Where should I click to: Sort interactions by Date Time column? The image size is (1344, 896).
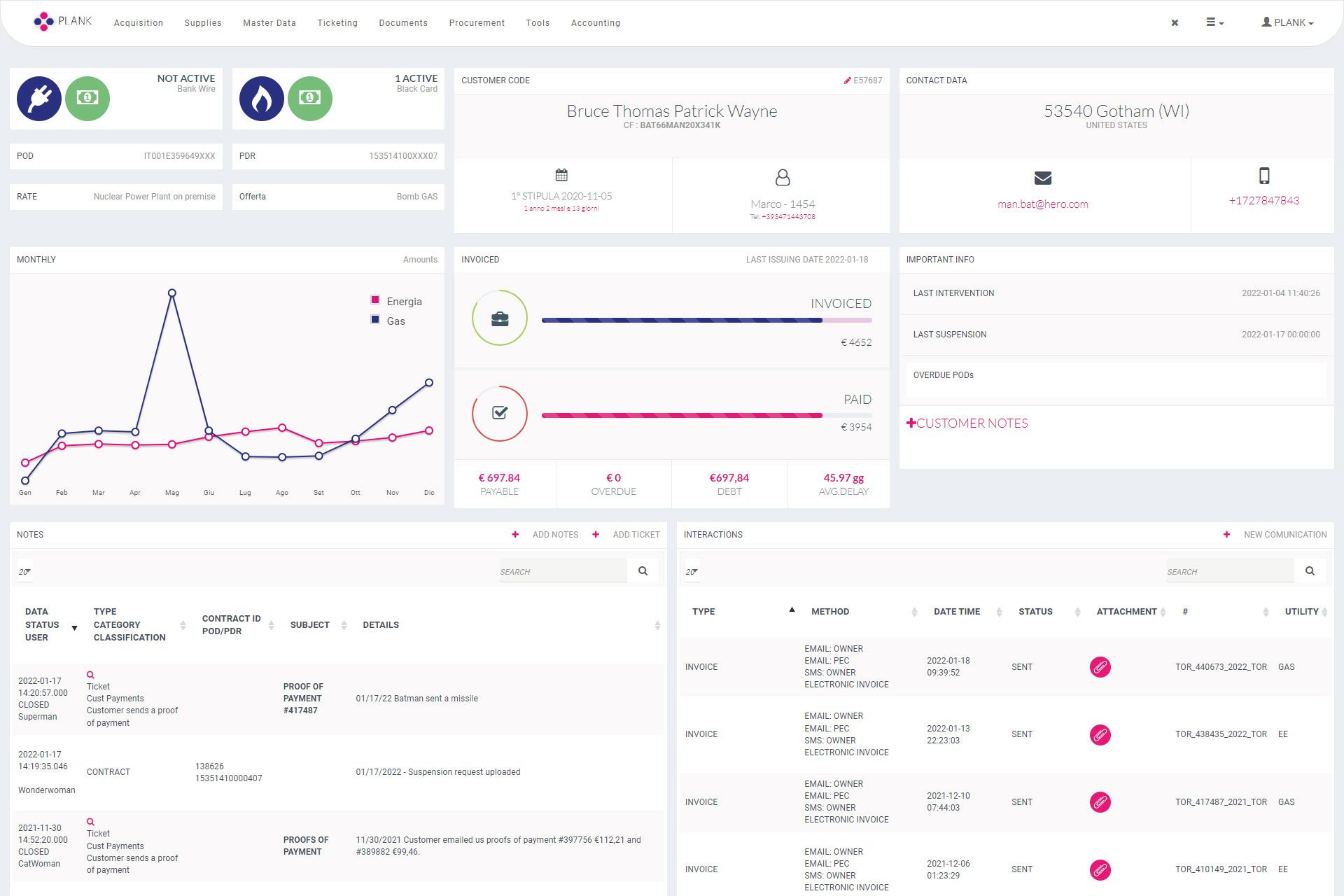tap(967, 611)
